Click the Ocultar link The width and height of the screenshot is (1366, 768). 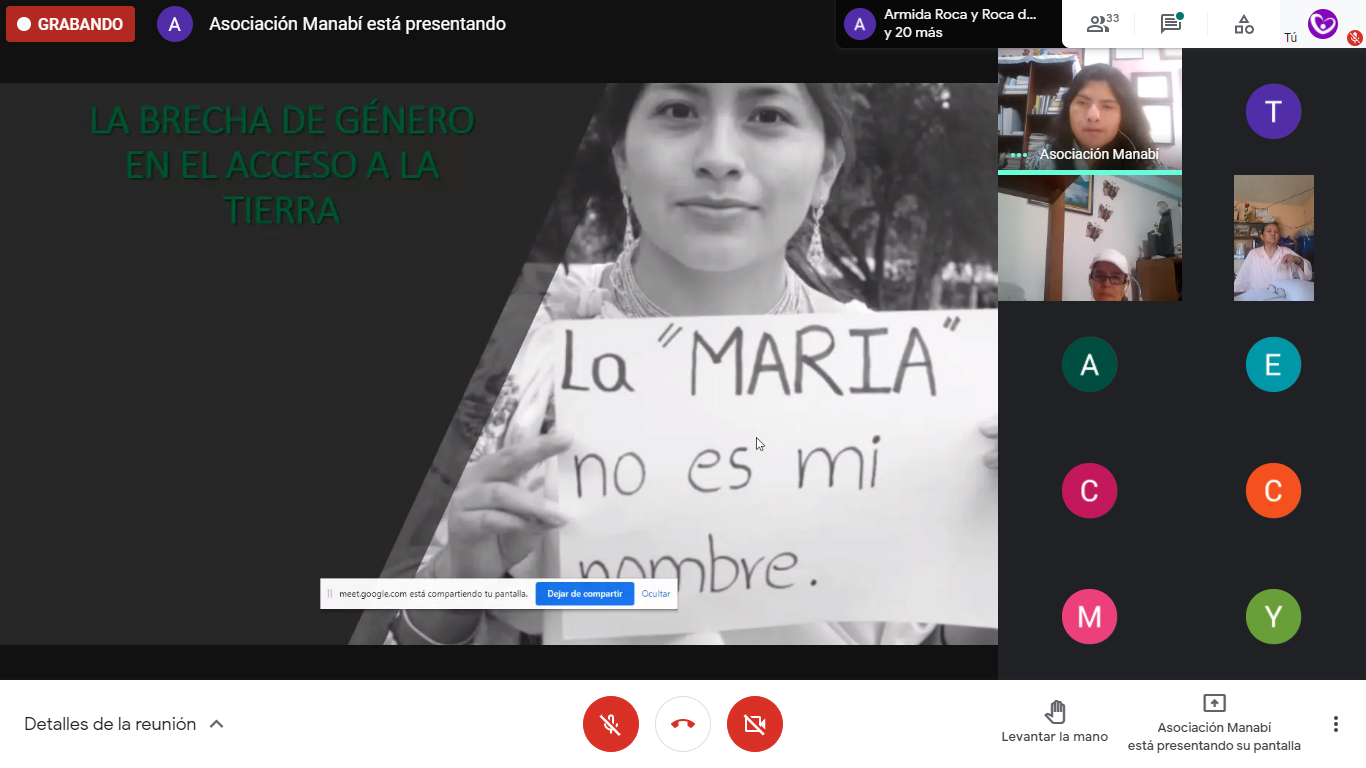coord(656,594)
